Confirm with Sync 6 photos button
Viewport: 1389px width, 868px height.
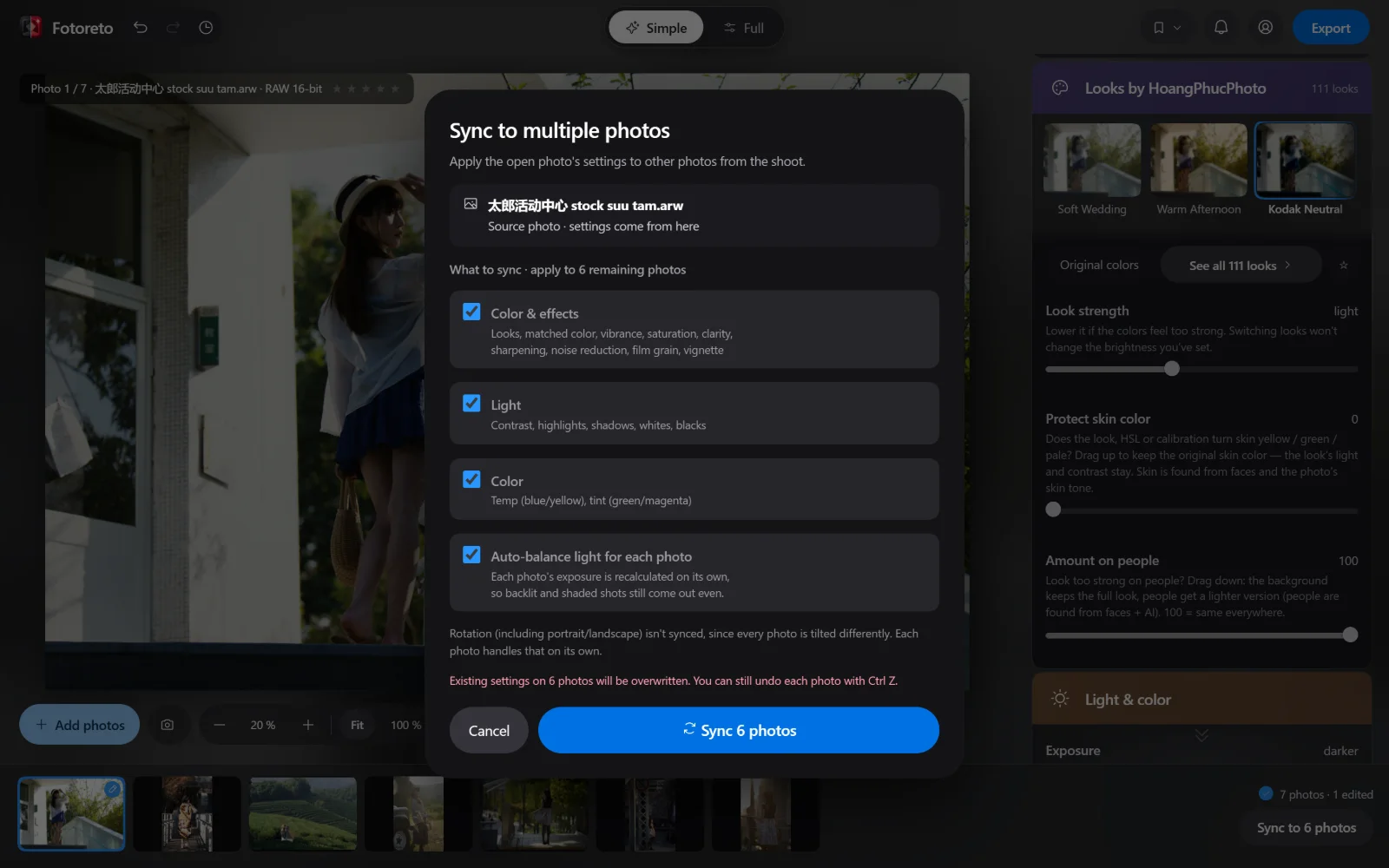(739, 731)
